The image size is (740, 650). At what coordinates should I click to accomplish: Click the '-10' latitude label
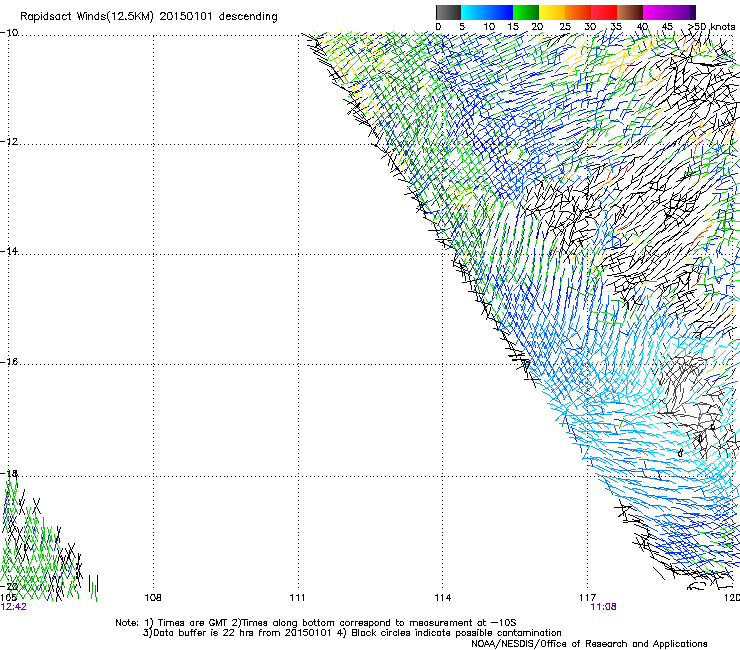point(9,32)
